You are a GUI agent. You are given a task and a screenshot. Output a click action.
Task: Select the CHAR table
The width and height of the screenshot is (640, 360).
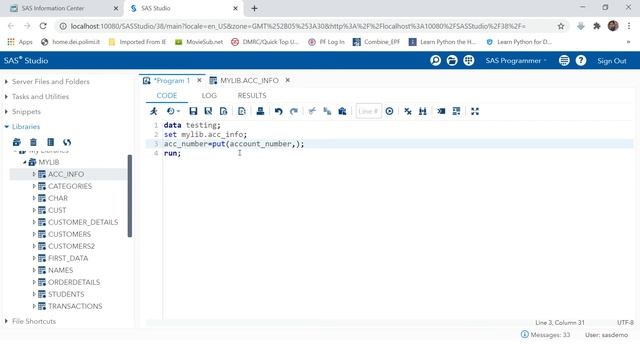pyautogui.click(x=58, y=198)
